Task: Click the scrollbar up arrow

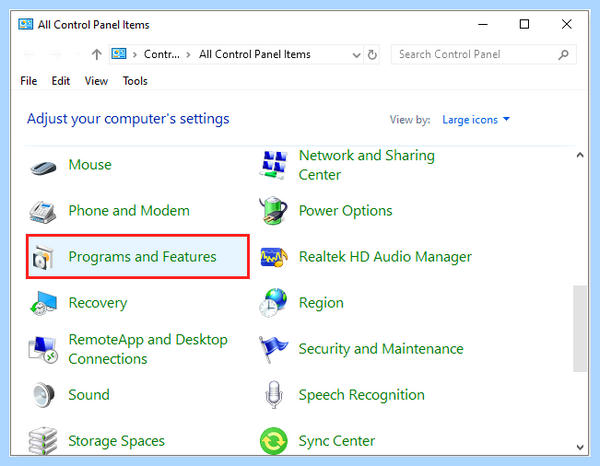Action: (580, 155)
